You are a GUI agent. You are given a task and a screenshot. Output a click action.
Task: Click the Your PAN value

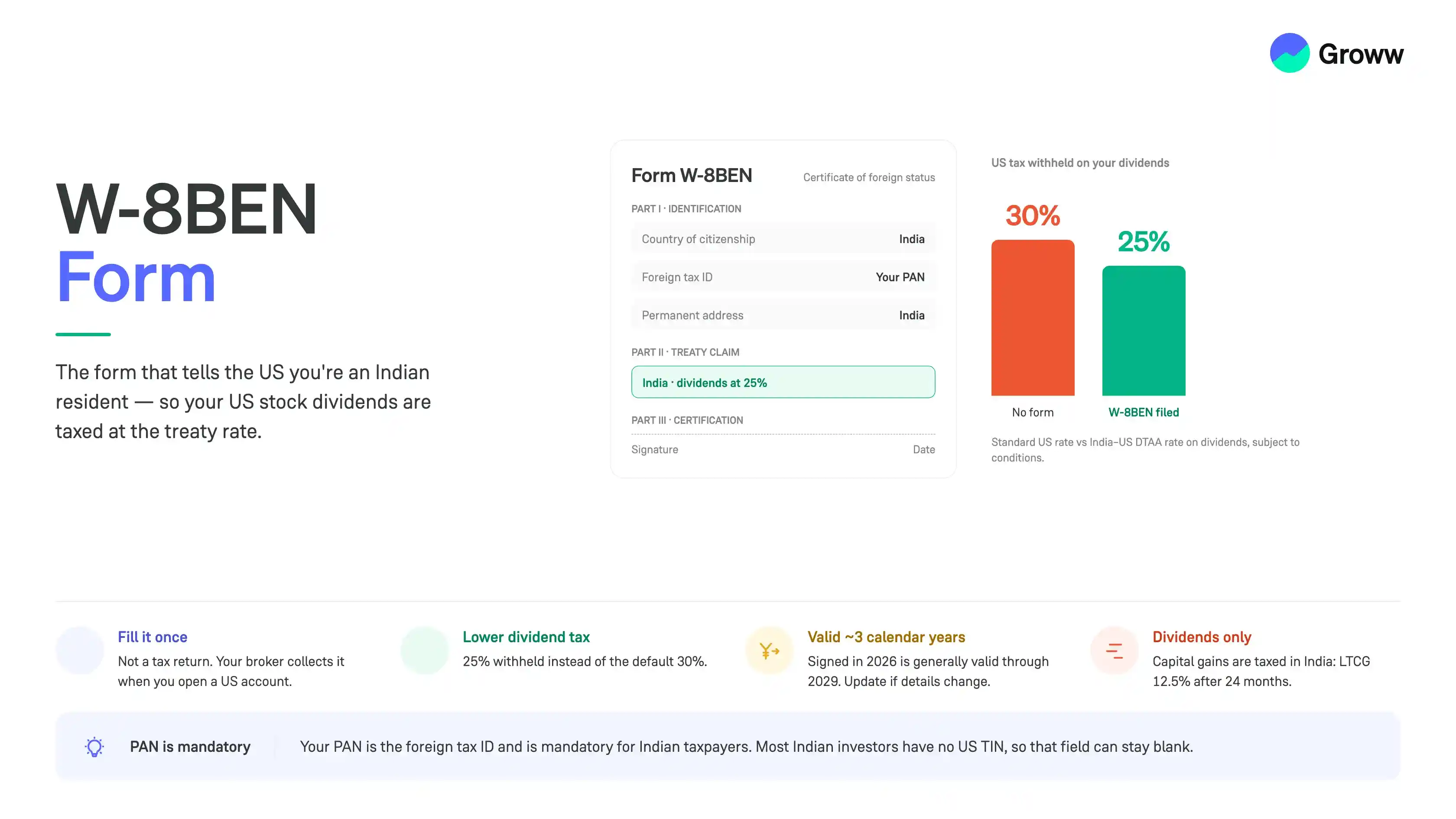coord(900,277)
